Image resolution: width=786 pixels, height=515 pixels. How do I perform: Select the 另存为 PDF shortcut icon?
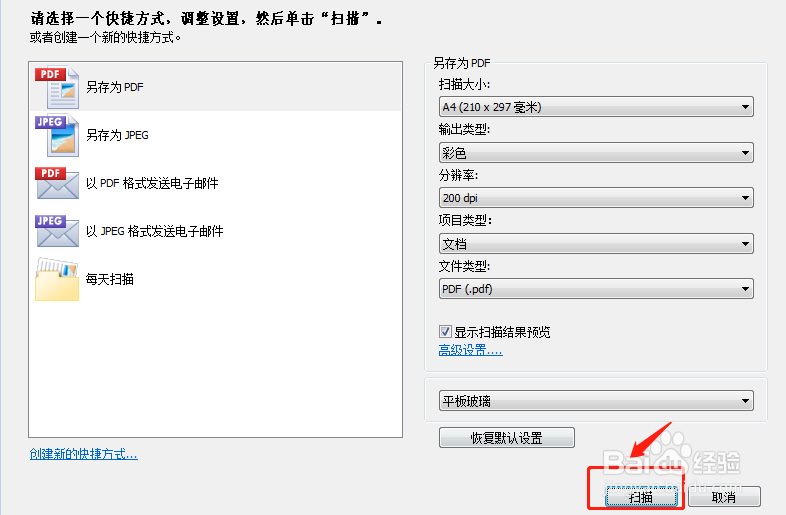57,87
